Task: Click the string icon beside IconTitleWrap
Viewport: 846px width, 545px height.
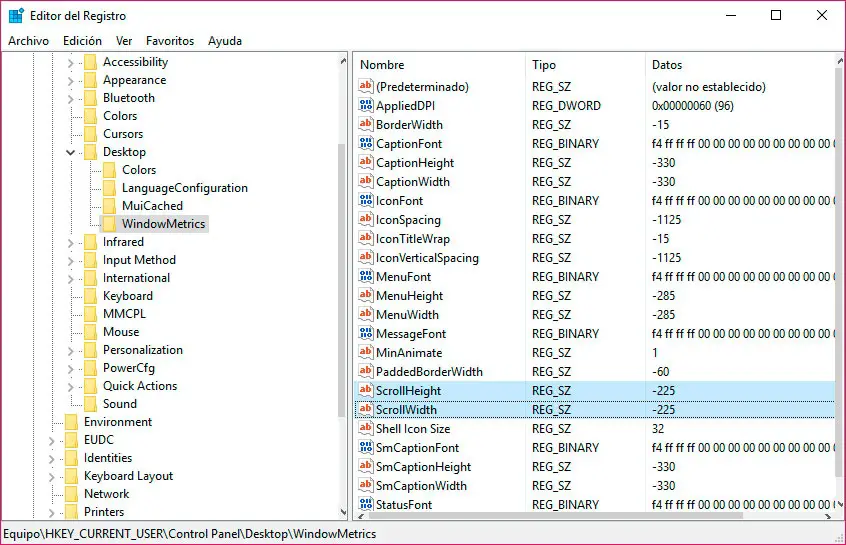Action: [366, 238]
